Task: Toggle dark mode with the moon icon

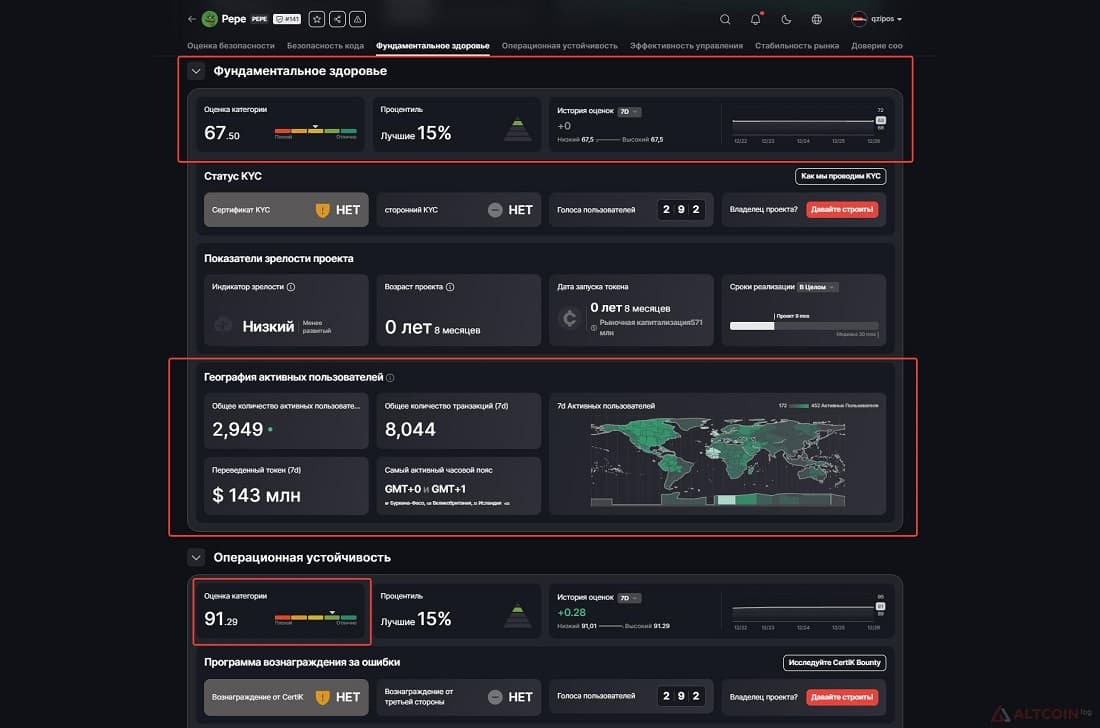Action: (x=786, y=20)
